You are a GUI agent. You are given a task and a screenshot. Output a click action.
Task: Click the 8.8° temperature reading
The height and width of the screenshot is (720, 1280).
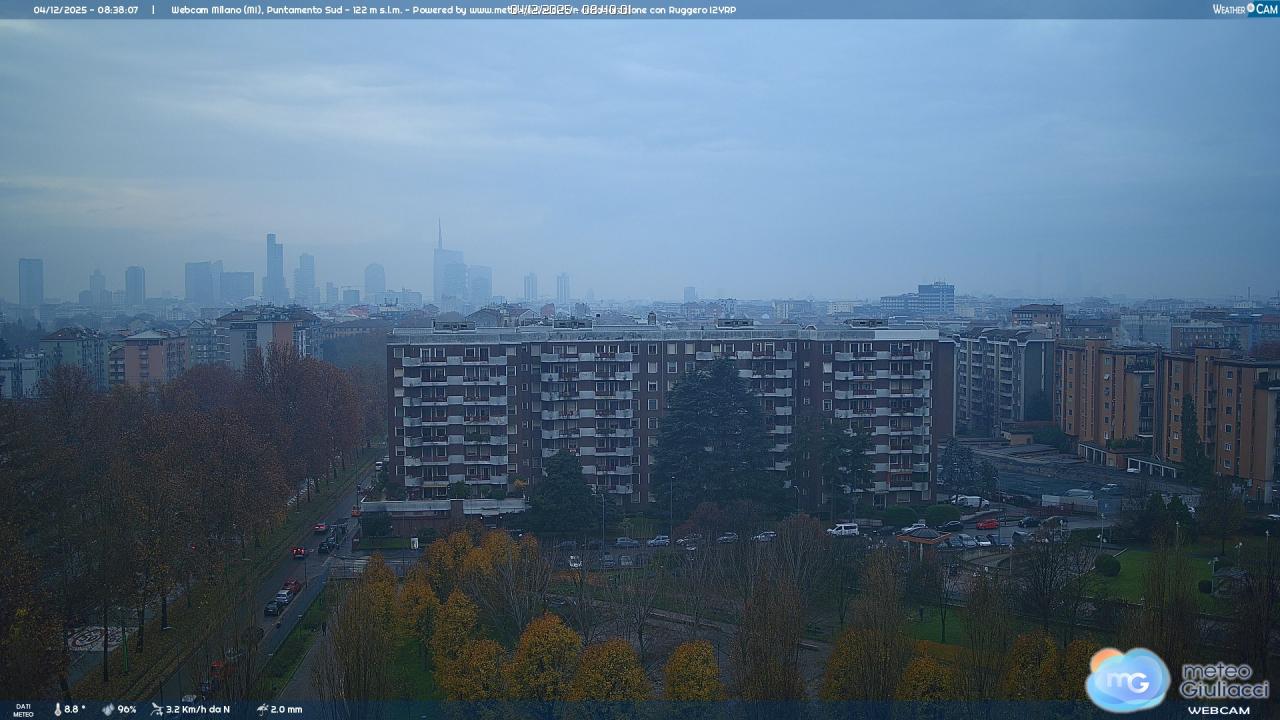(75, 709)
